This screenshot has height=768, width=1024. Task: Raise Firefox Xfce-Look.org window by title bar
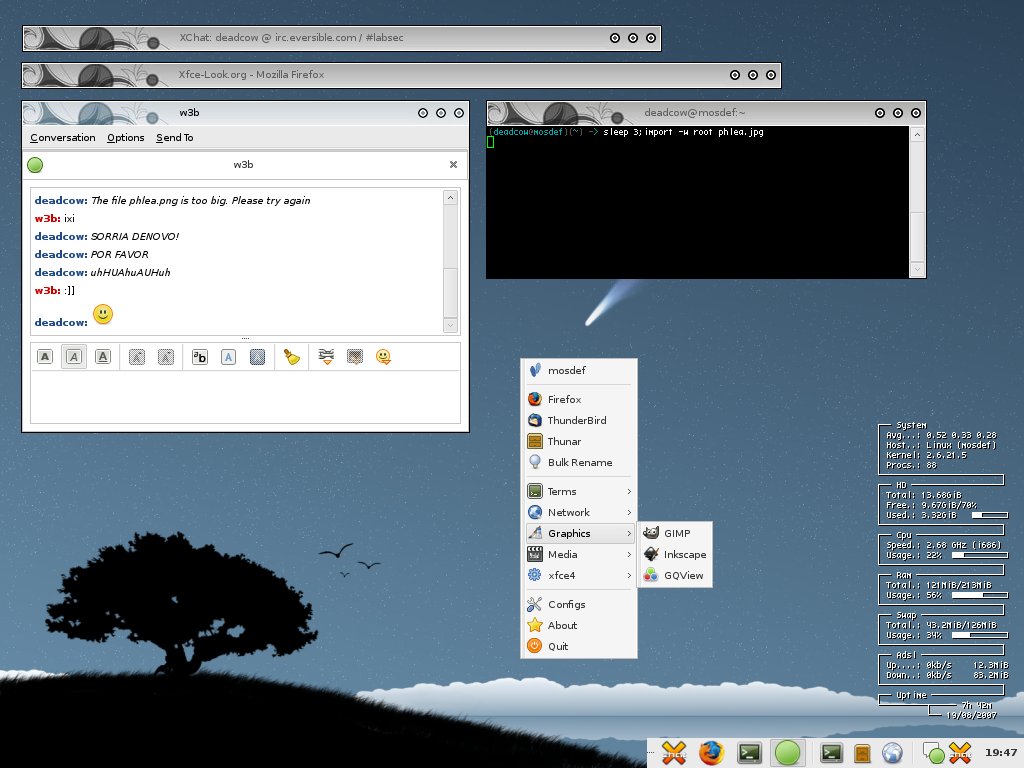[402, 75]
